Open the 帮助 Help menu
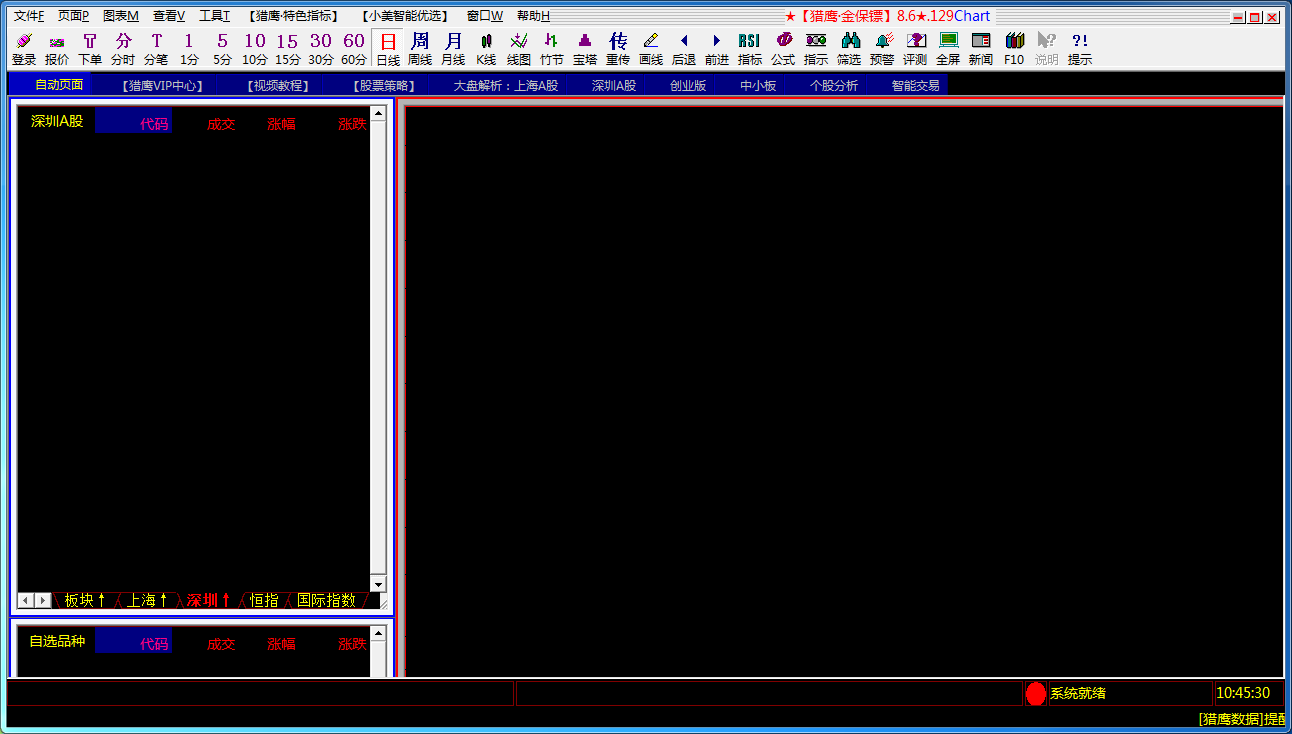The width and height of the screenshot is (1292, 734). pos(533,16)
